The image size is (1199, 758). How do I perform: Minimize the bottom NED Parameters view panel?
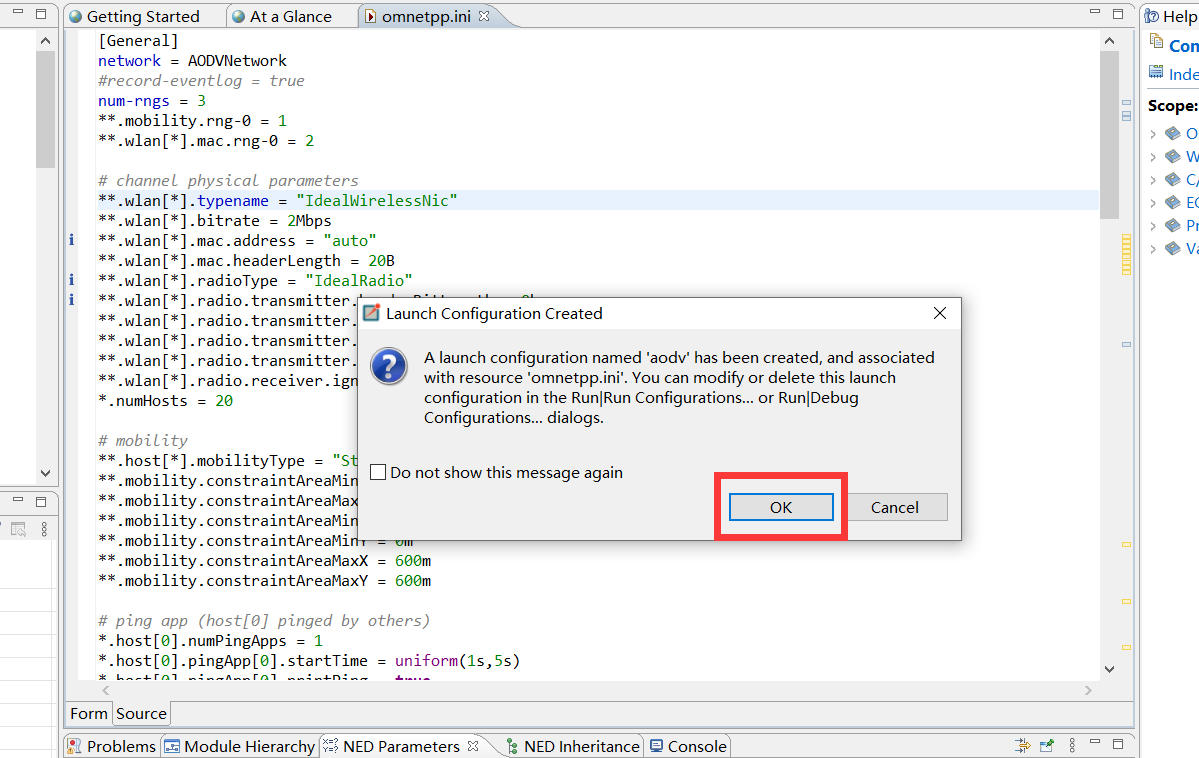click(x=1095, y=742)
